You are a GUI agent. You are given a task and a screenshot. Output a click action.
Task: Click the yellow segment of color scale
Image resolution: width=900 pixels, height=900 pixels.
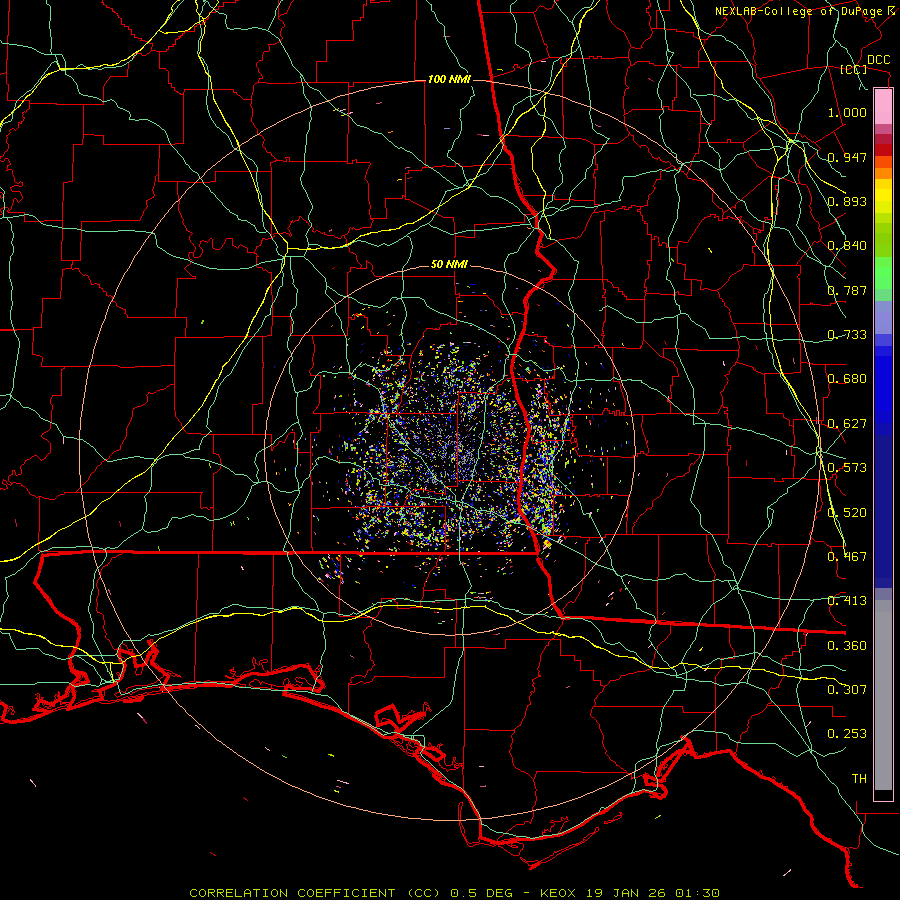point(883,197)
